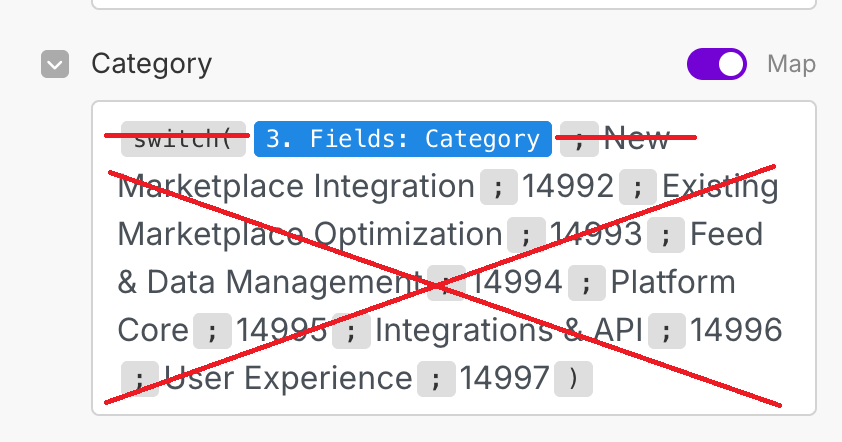Click the Category field label

coord(151,64)
